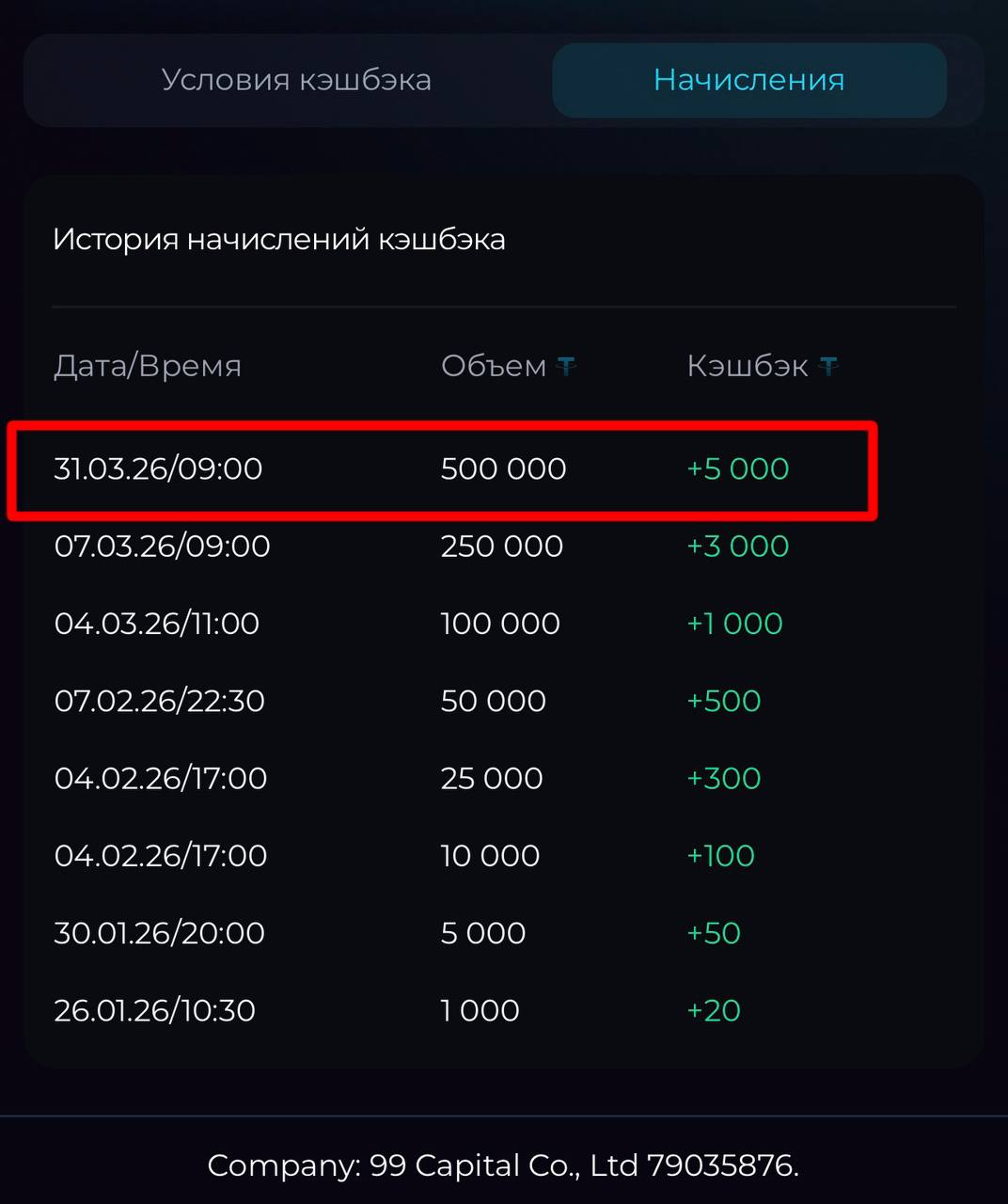This screenshot has height=1204, width=1008.
Task: Select the 07.03.26/09:00 date entry
Action: [x=162, y=547]
